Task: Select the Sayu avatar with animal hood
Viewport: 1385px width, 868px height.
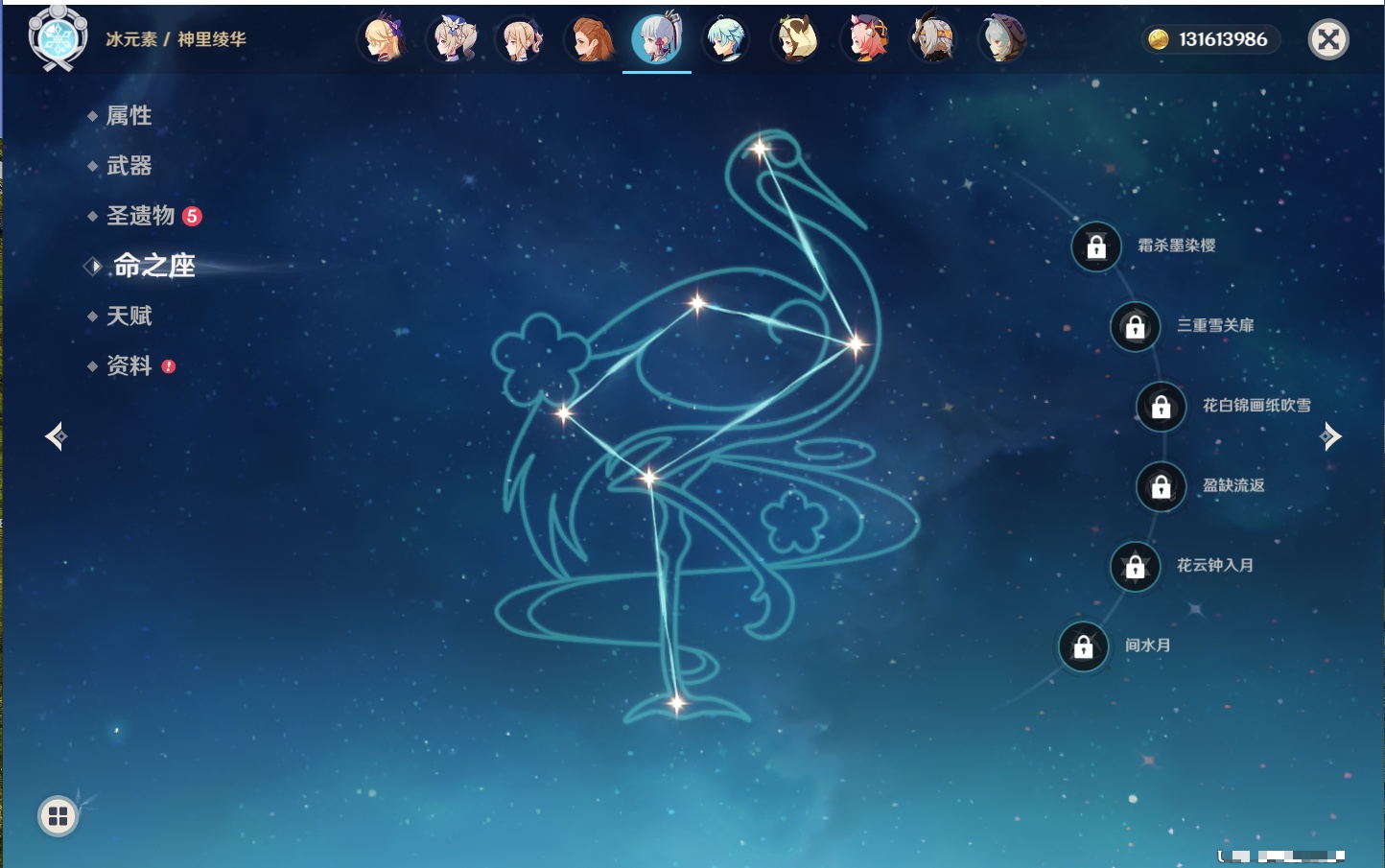Action: point(796,39)
